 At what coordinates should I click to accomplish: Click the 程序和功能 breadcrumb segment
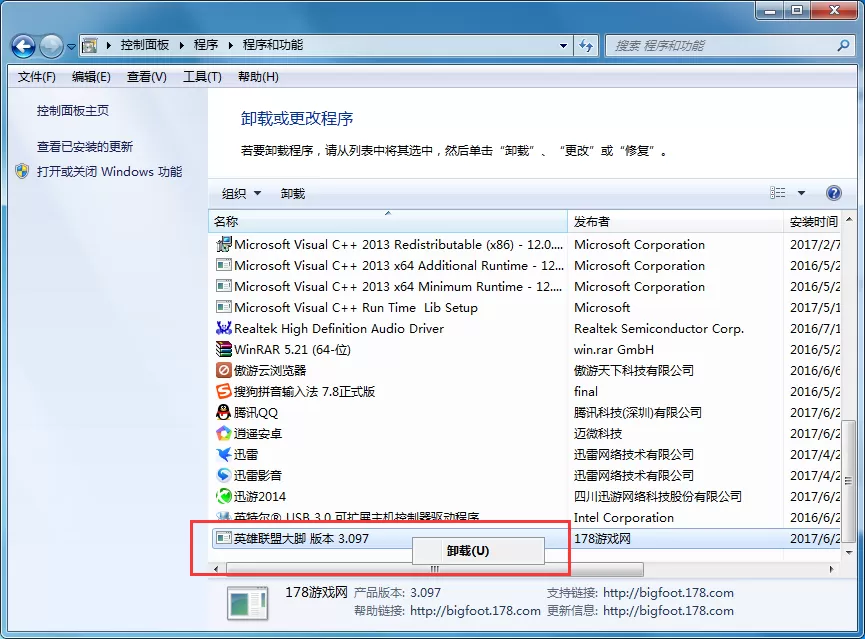click(x=273, y=45)
